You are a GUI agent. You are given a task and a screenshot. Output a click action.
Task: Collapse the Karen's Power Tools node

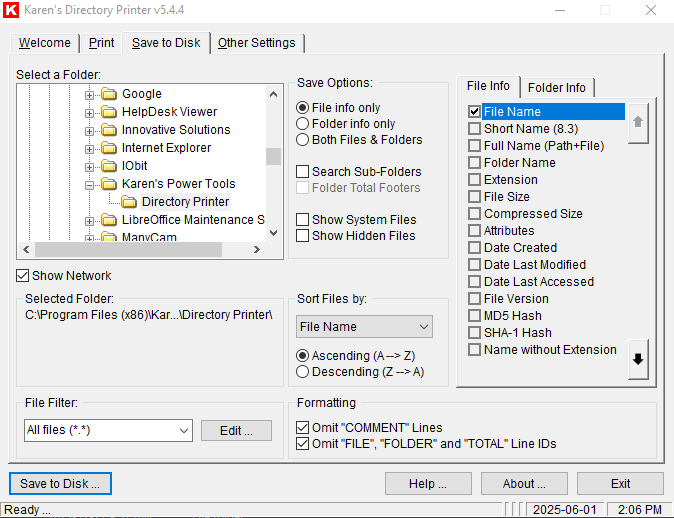click(x=89, y=185)
